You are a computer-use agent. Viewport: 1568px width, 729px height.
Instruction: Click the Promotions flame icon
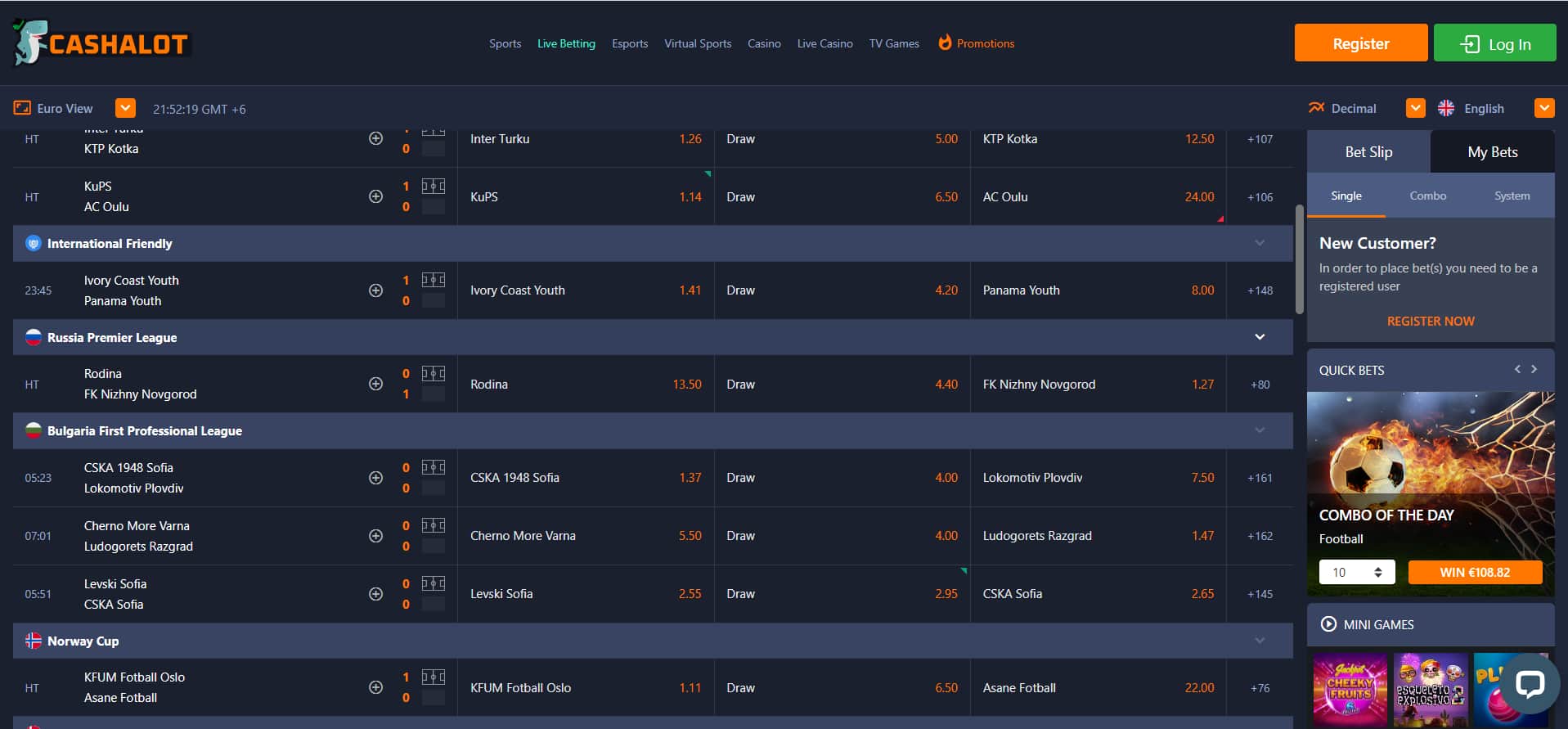pyautogui.click(x=945, y=42)
